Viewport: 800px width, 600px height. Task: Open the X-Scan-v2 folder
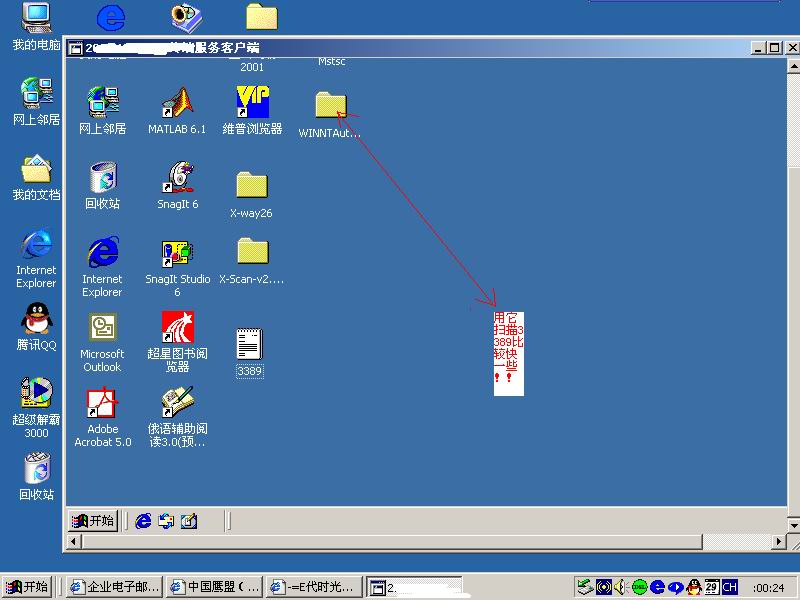coord(252,252)
